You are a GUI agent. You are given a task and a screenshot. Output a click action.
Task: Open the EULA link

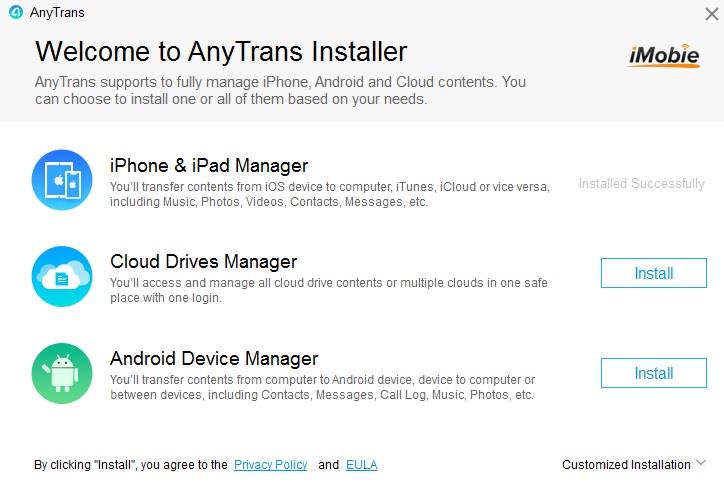(x=362, y=465)
